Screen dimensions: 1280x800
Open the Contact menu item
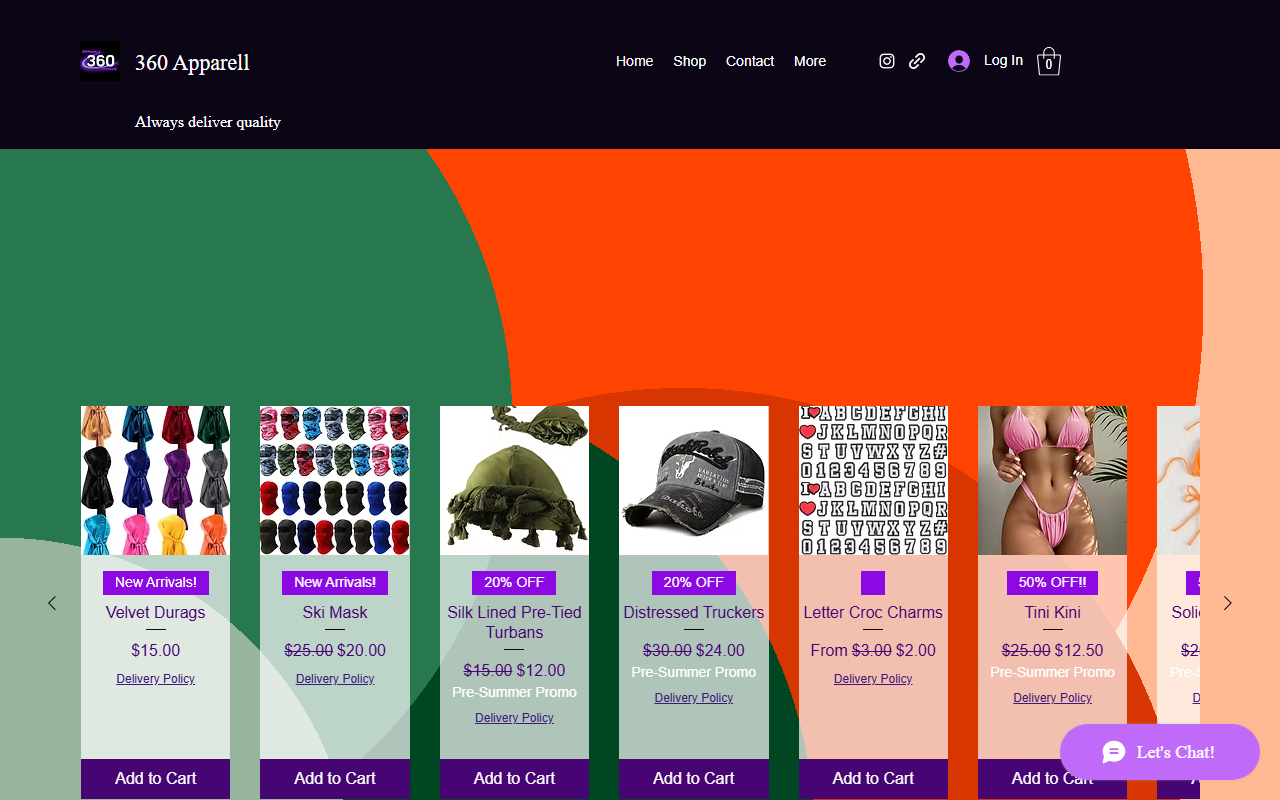750,61
